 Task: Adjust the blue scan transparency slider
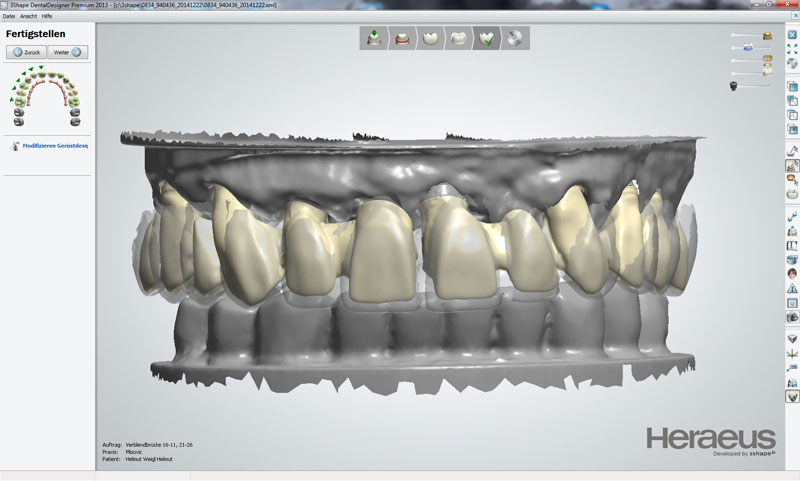(x=748, y=47)
